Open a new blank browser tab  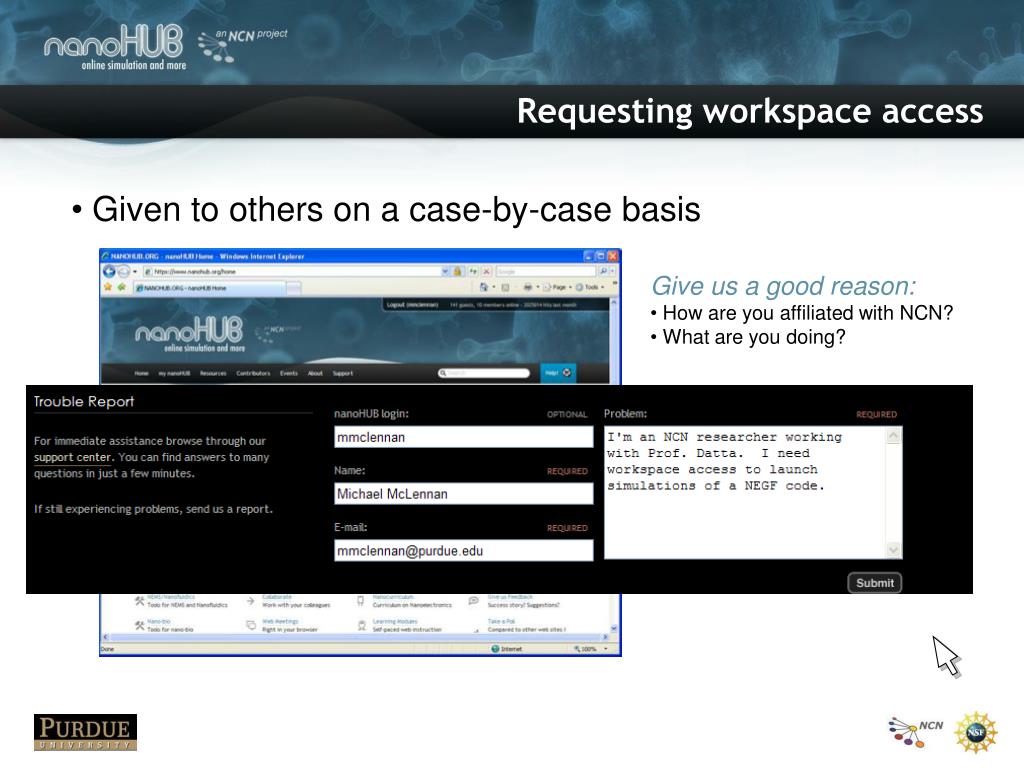point(294,288)
